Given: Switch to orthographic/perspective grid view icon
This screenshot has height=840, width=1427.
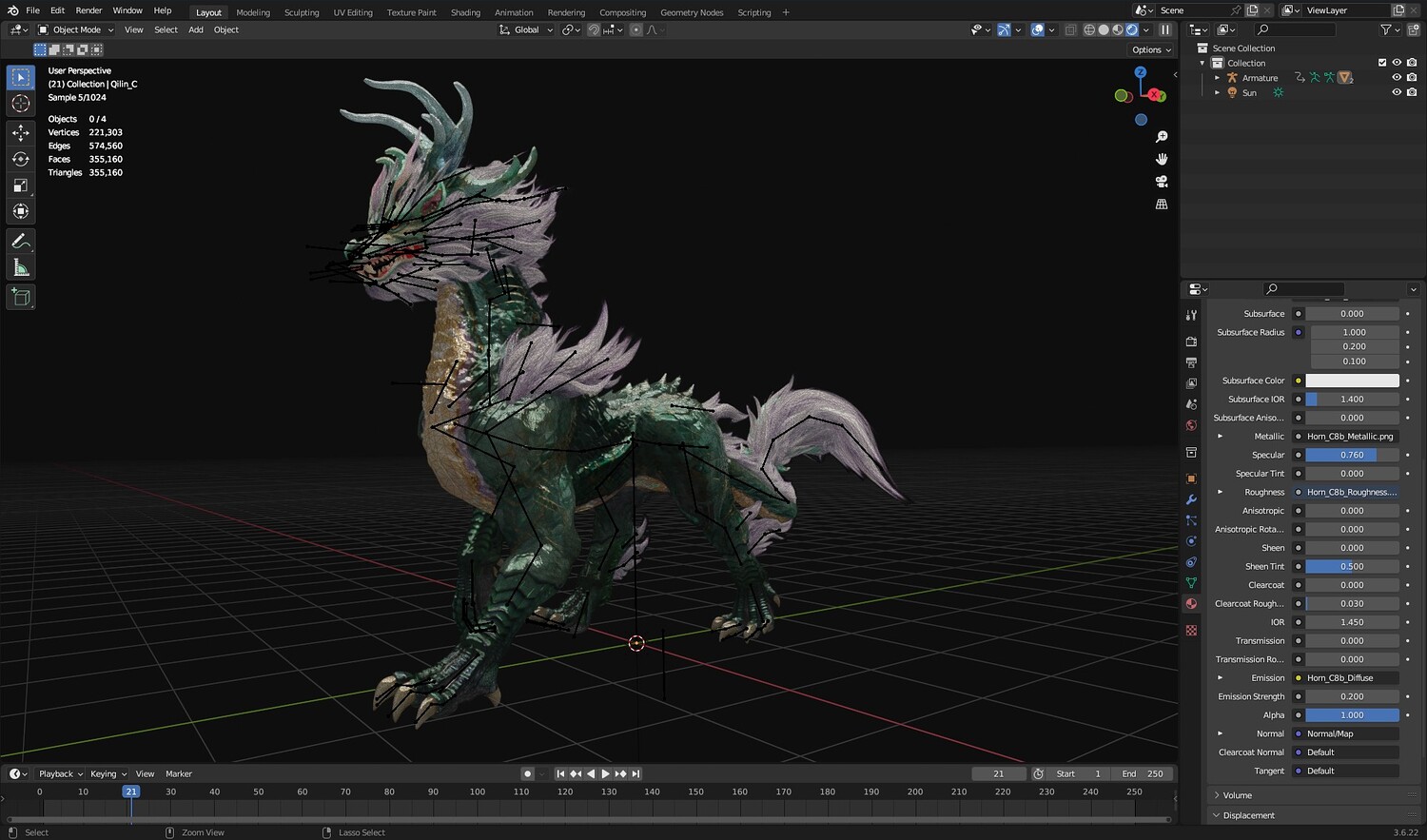Looking at the screenshot, I should point(1162,205).
